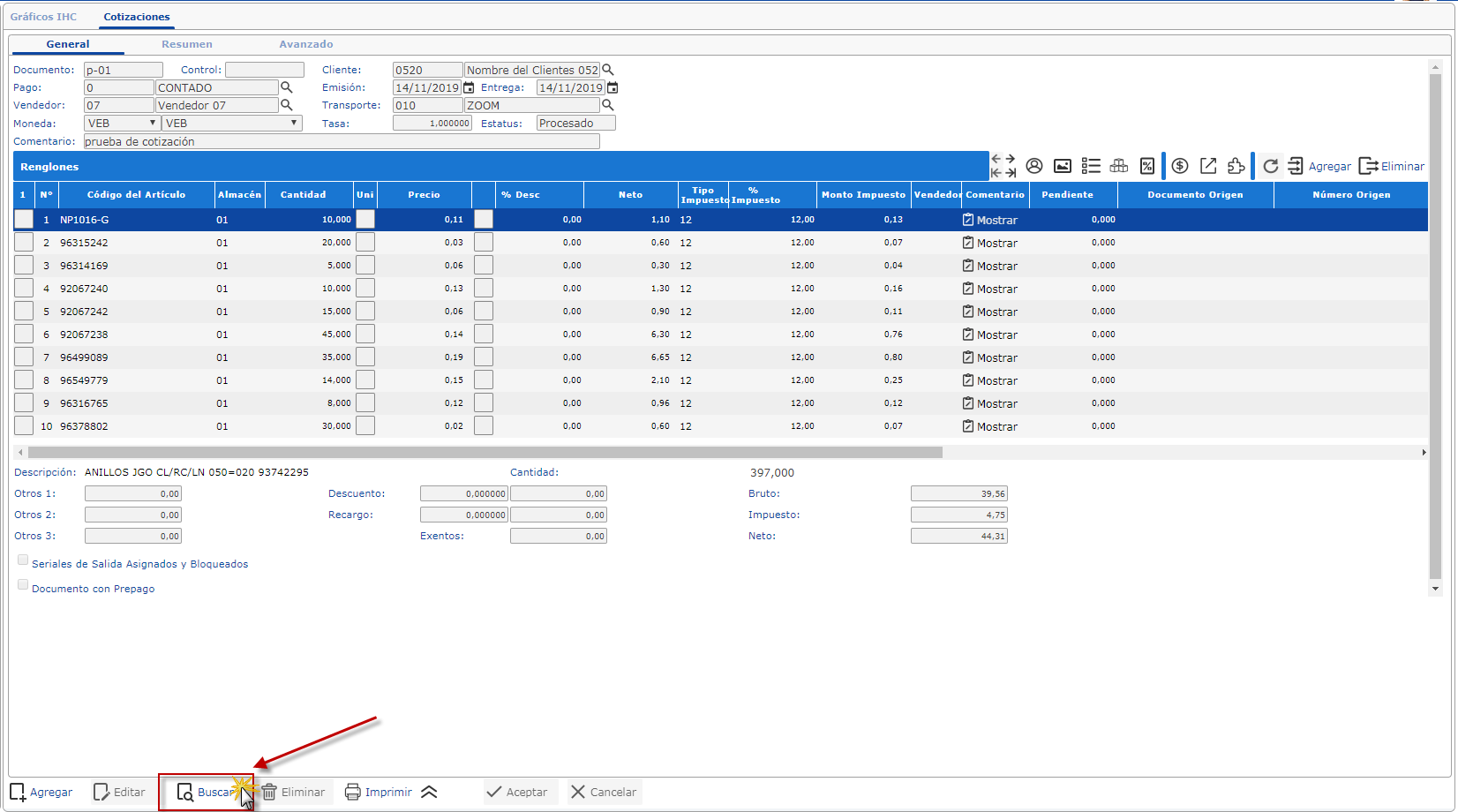Click the horizontal scrollbar under the Renglones grid
1458x812 pixels.
click(485, 452)
